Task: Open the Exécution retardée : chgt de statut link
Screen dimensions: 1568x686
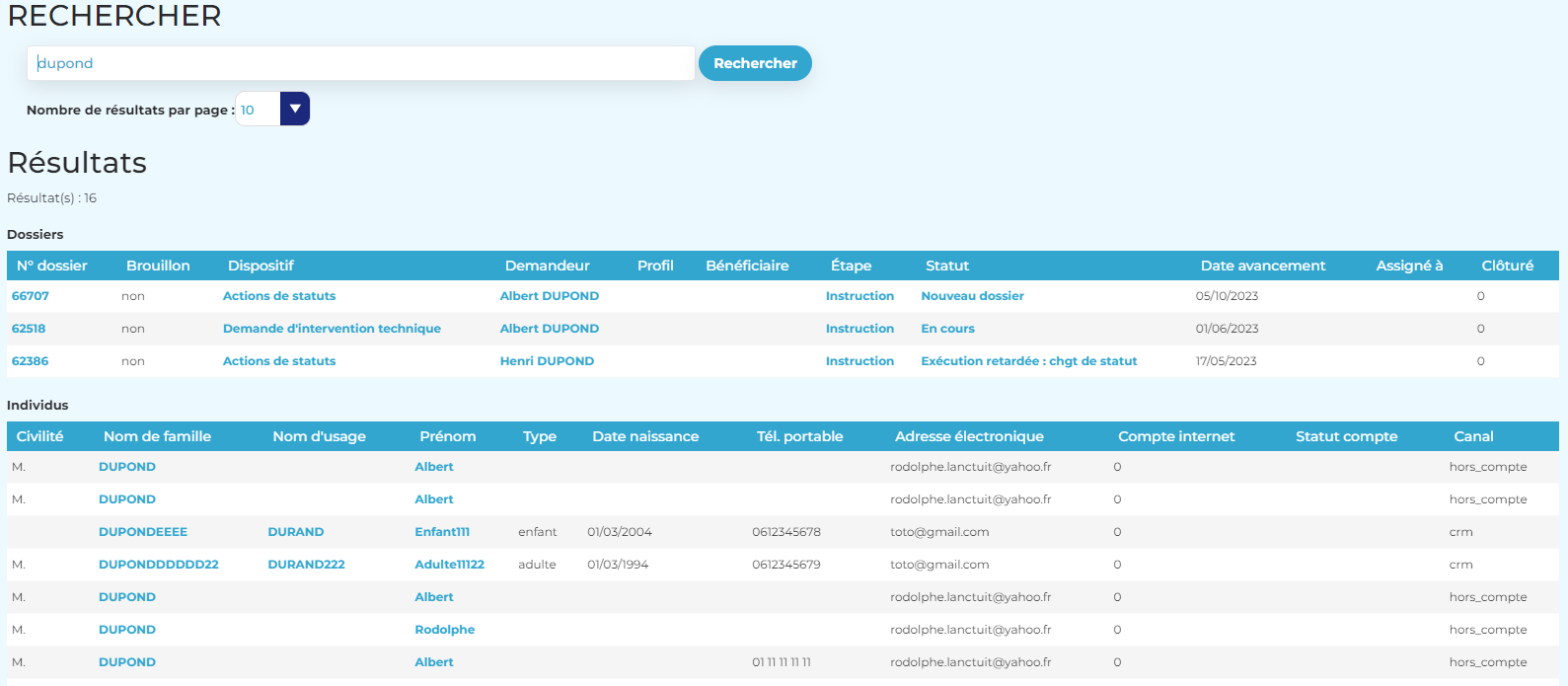Action: (1028, 361)
